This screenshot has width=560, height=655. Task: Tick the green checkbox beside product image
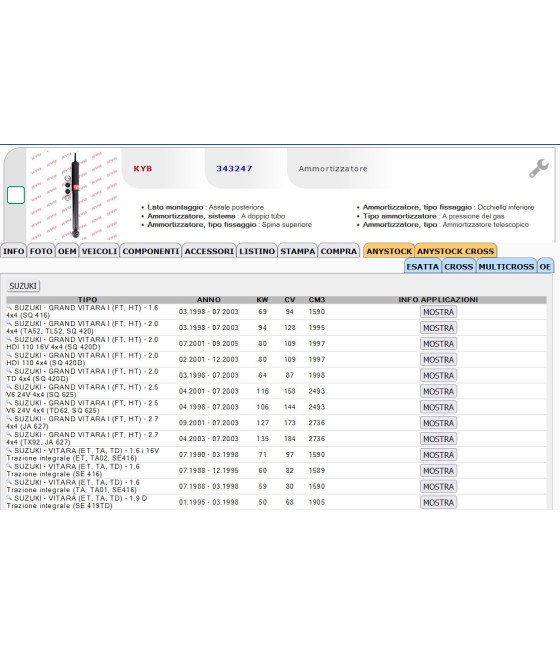16,195
